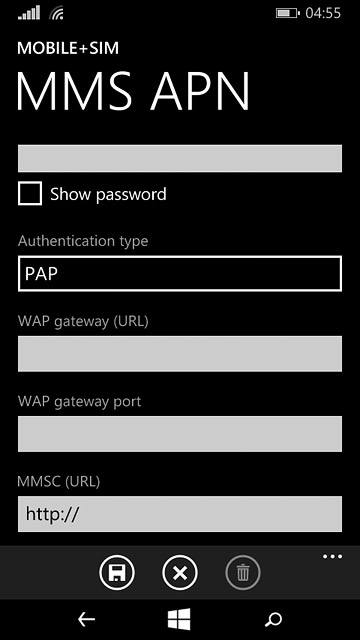Tap the Windows Start logo button
This screenshot has width=360, height=640.
point(179,619)
